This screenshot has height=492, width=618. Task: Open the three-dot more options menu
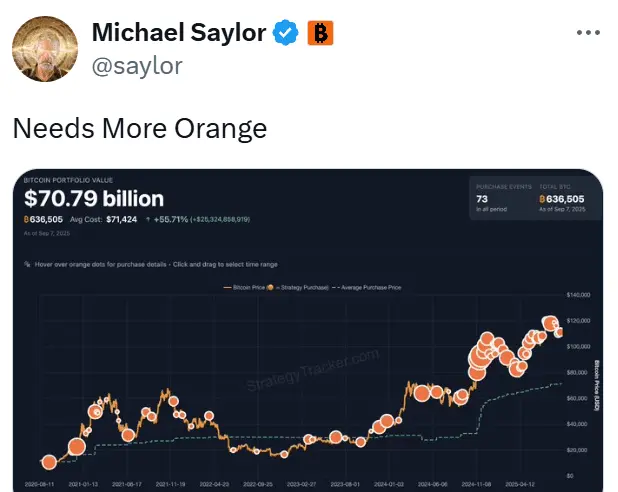tap(588, 32)
